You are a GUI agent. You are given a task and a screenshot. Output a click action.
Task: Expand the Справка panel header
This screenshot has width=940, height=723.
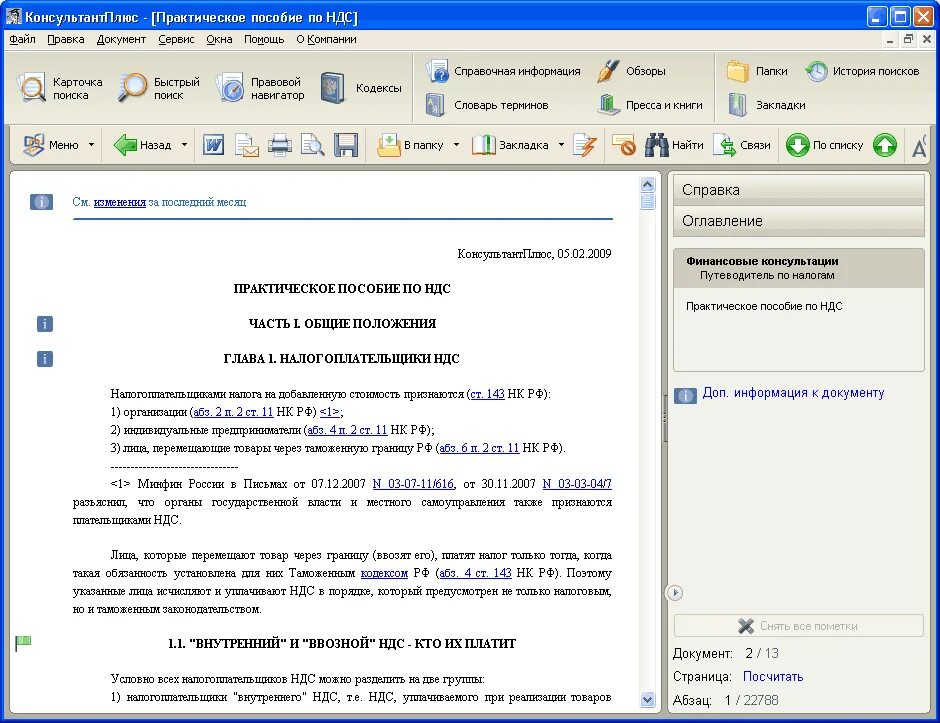click(x=799, y=190)
